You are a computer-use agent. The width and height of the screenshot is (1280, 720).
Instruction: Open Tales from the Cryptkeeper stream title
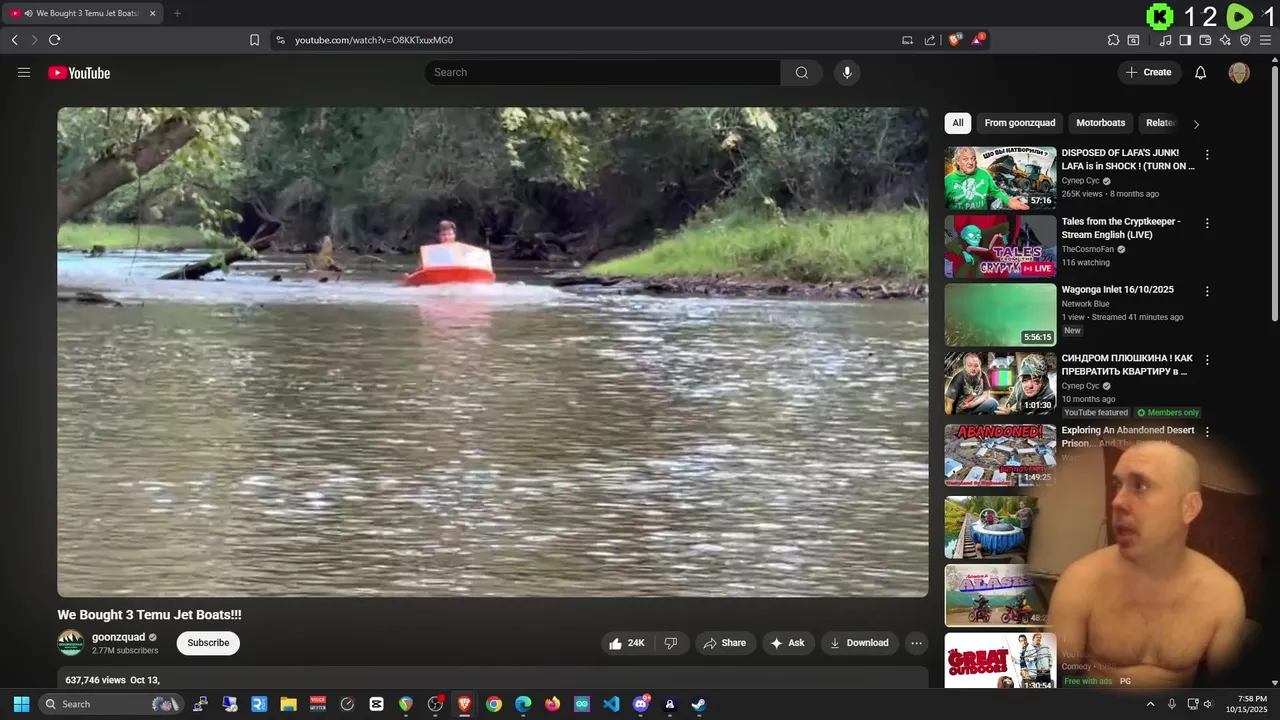pos(1121,228)
